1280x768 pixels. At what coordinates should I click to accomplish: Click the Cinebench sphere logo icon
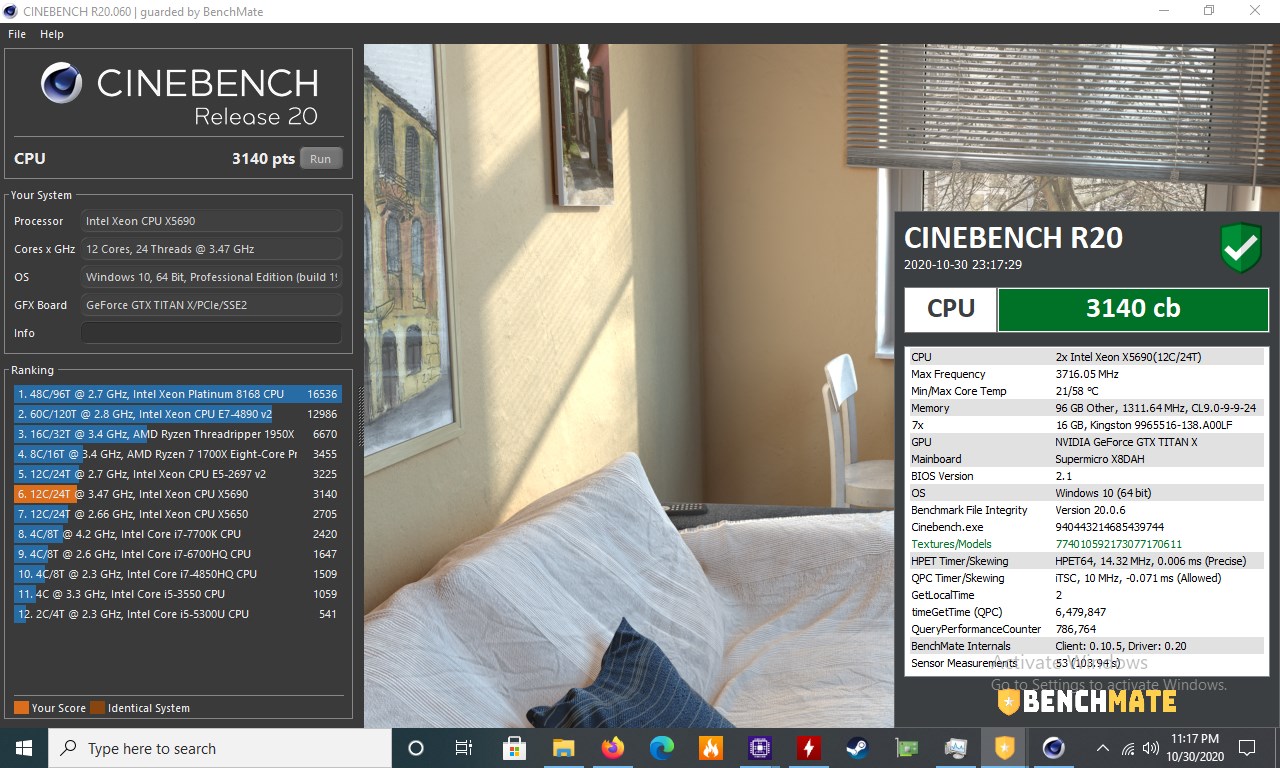click(62, 83)
